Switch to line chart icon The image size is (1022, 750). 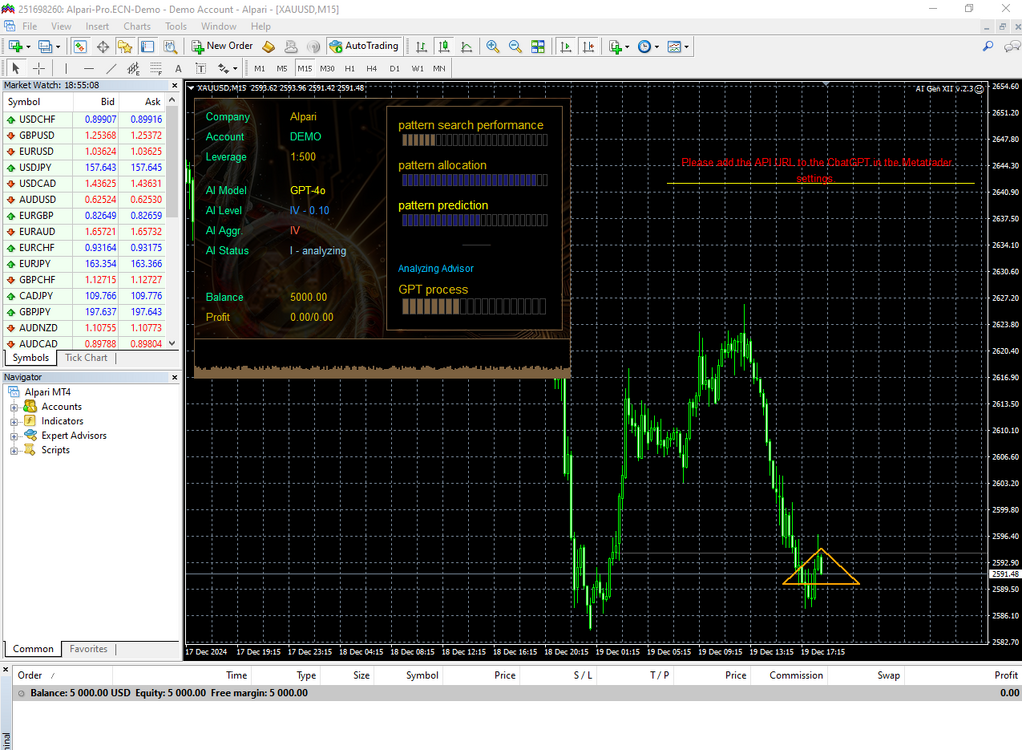[467, 46]
